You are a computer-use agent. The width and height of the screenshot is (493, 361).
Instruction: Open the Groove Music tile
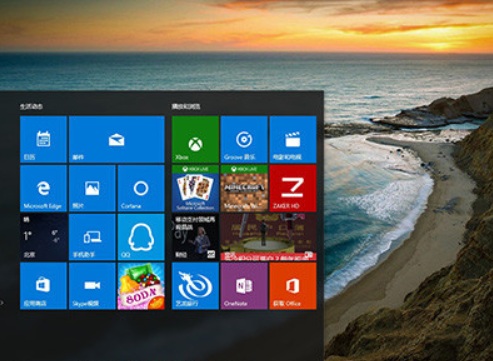[x=244, y=139]
